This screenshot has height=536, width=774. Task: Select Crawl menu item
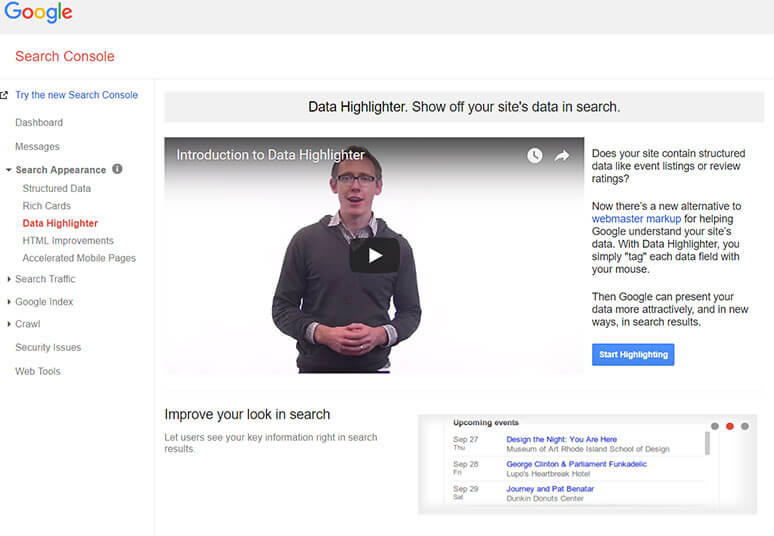(x=28, y=324)
